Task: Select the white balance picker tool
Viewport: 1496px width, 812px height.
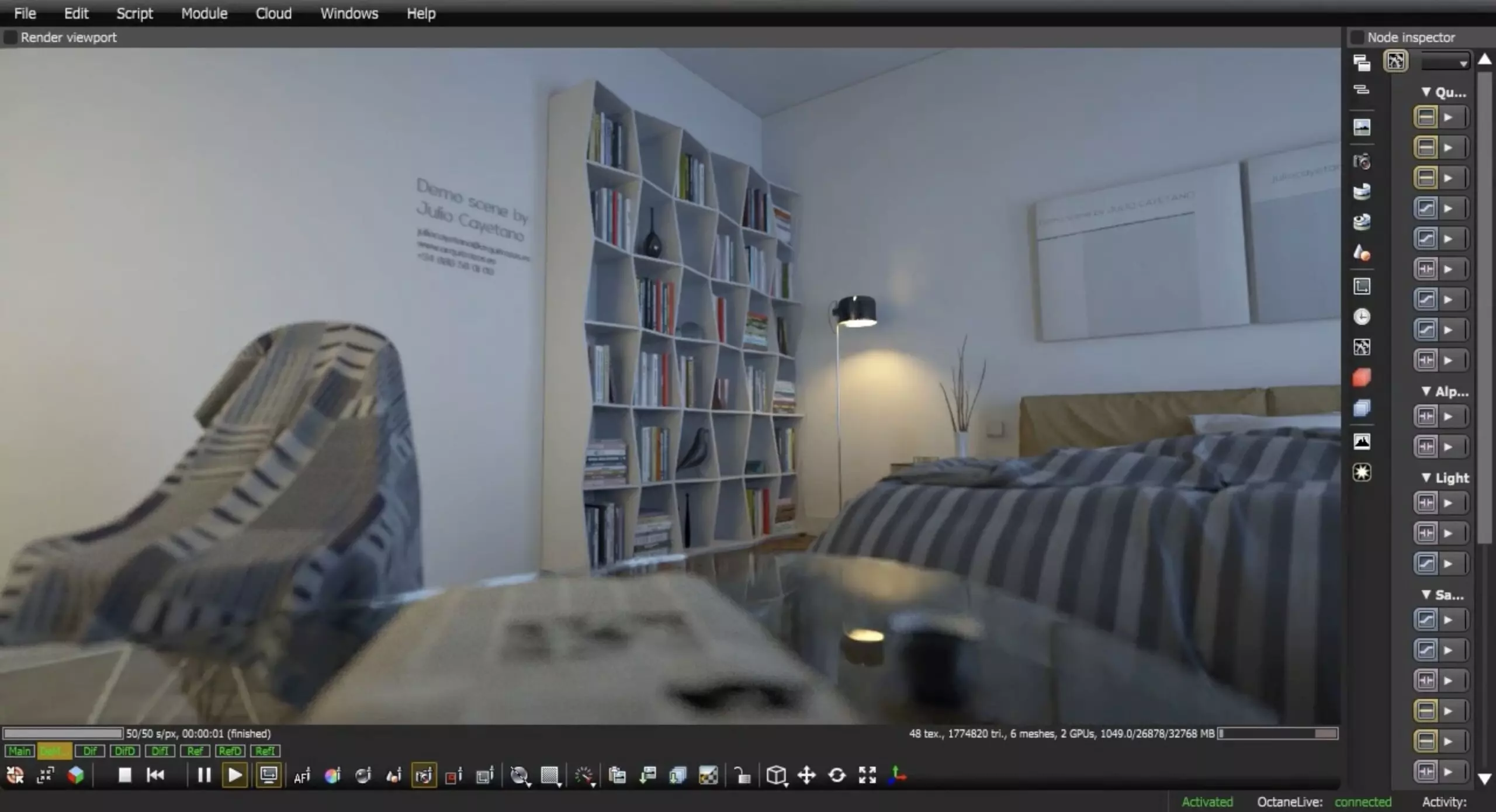Action: [x=333, y=776]
